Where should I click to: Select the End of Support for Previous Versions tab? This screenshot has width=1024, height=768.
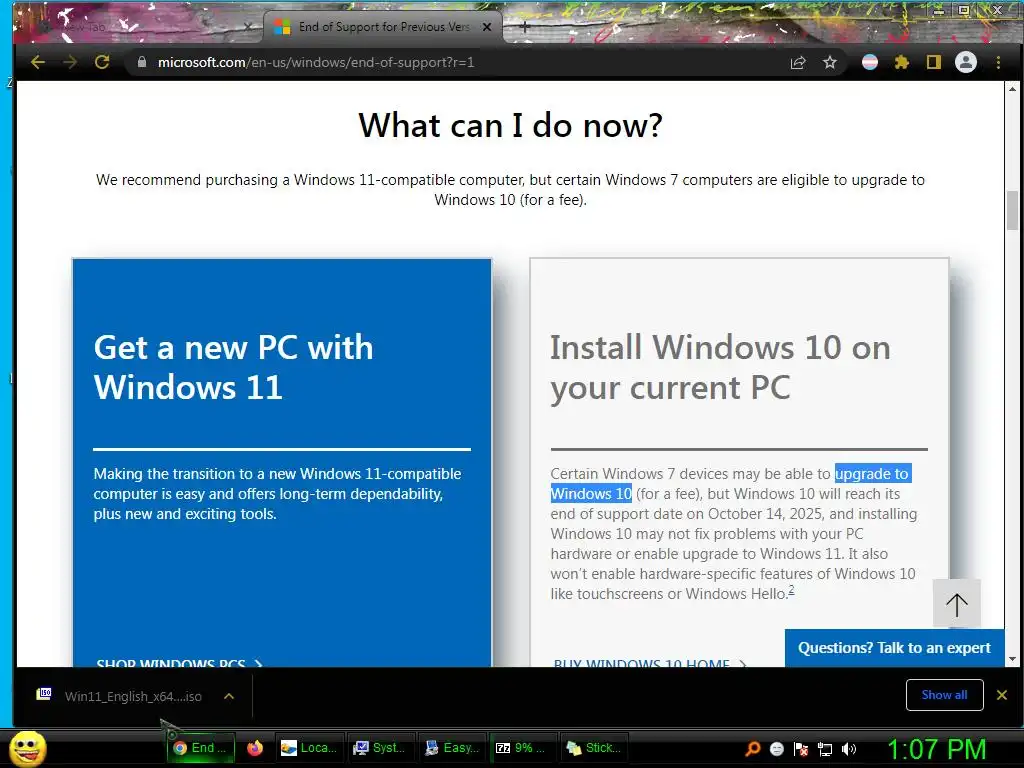(x=383, y=27)
